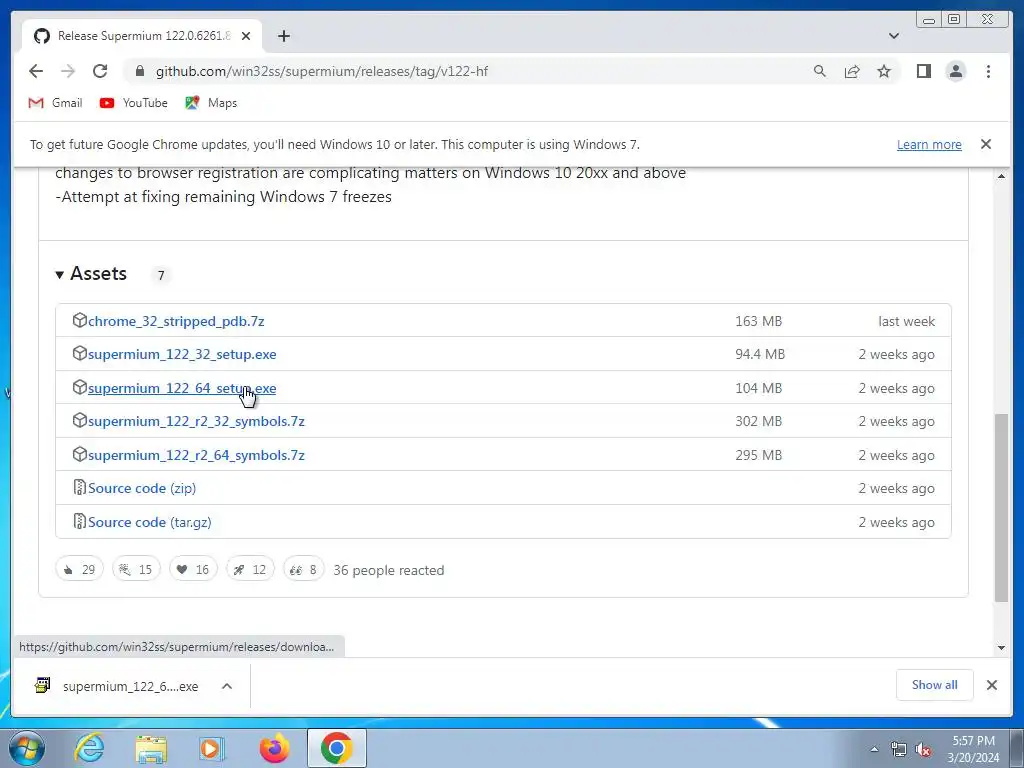
Task: Open the Windows Start menu
Action: (27, 748)
